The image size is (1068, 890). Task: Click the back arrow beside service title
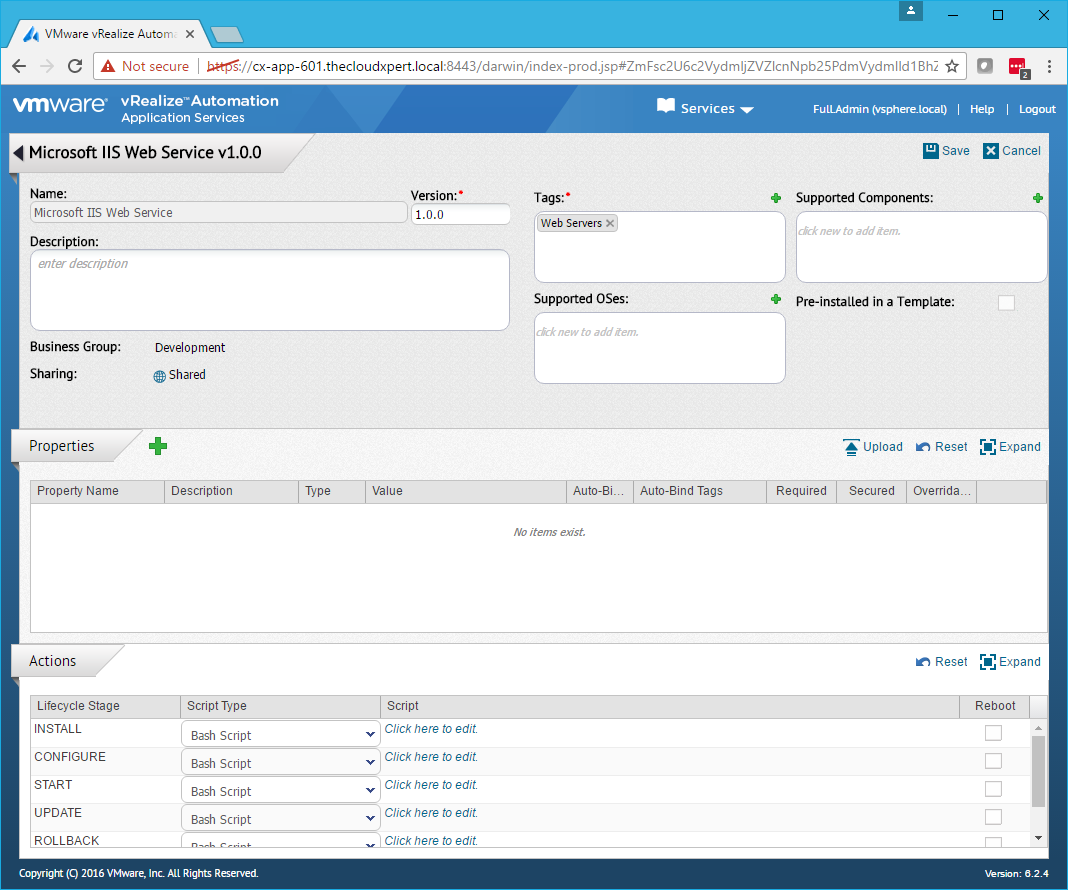tap(18, 153)
